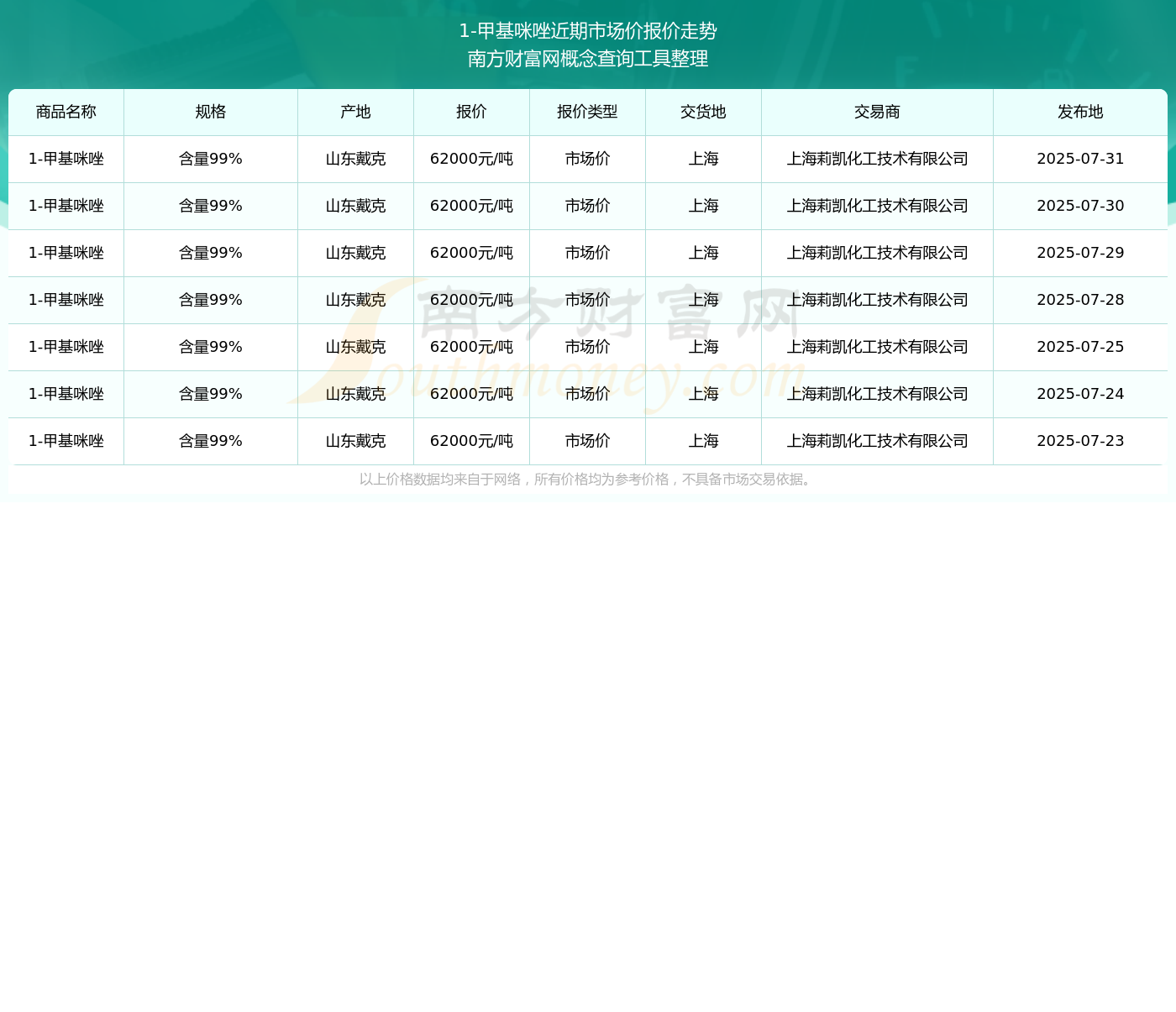The image size is (1176, 1012).
Task: Click the 报价 column header
Action: (x=471, y=112)
